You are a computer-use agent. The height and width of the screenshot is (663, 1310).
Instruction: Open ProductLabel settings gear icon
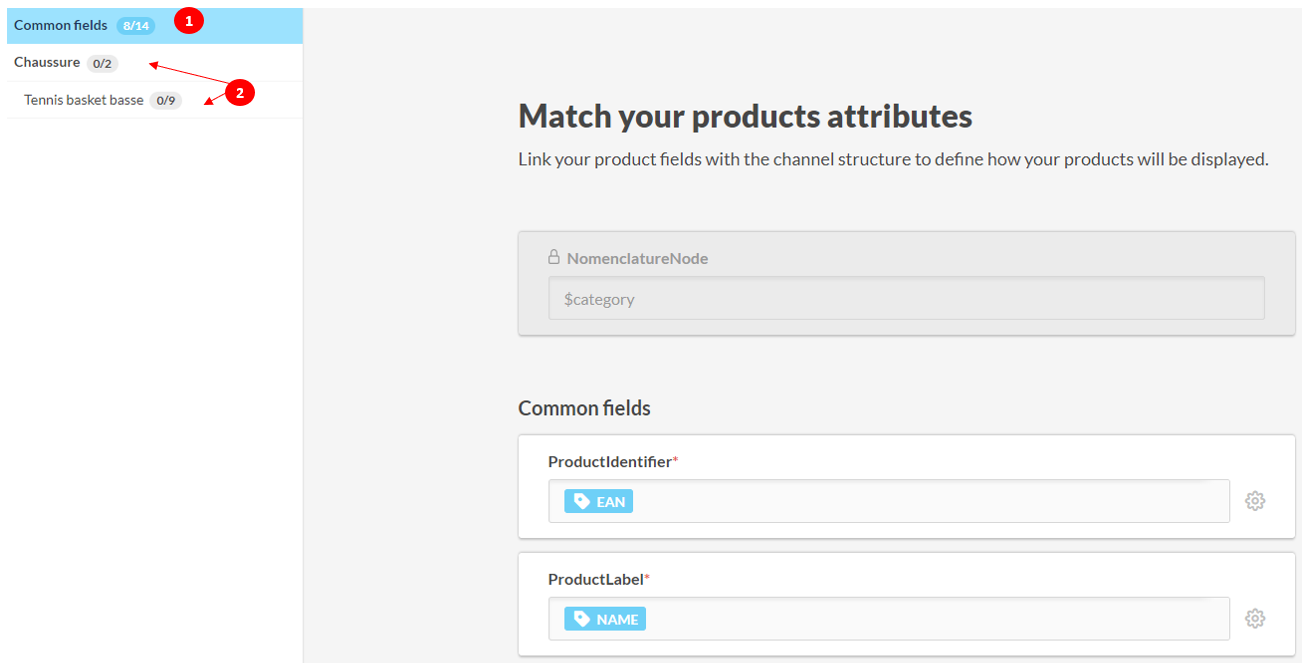pyautogui.click(x=1255, y=619)
